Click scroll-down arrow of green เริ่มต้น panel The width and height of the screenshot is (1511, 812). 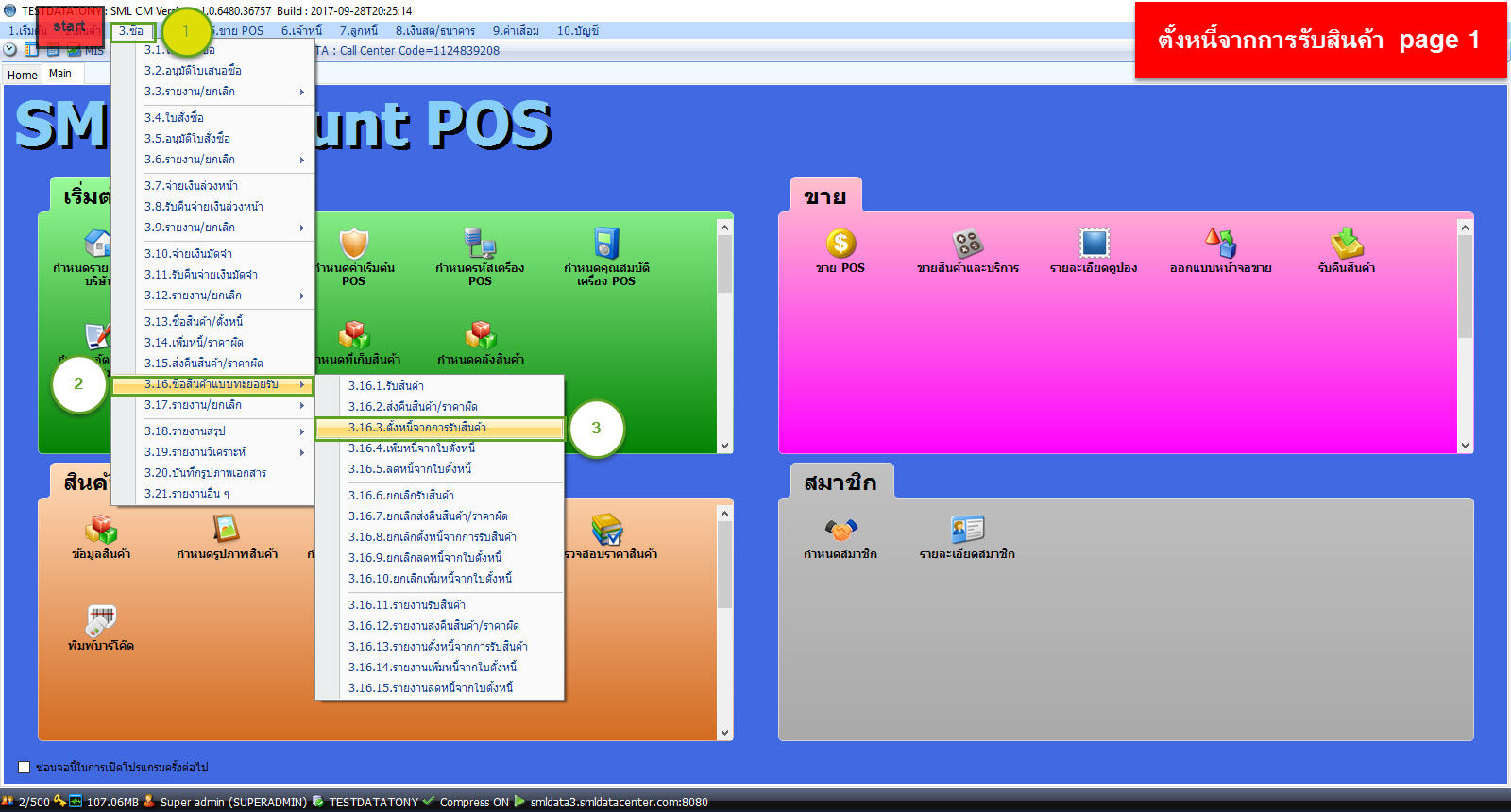[724, 446]
